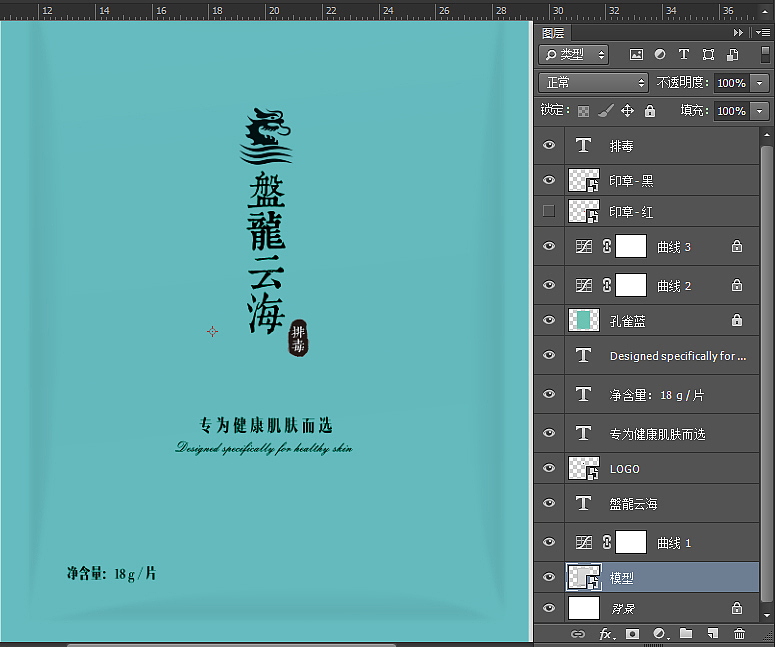Hide the 背景 layer

point(549,608)
